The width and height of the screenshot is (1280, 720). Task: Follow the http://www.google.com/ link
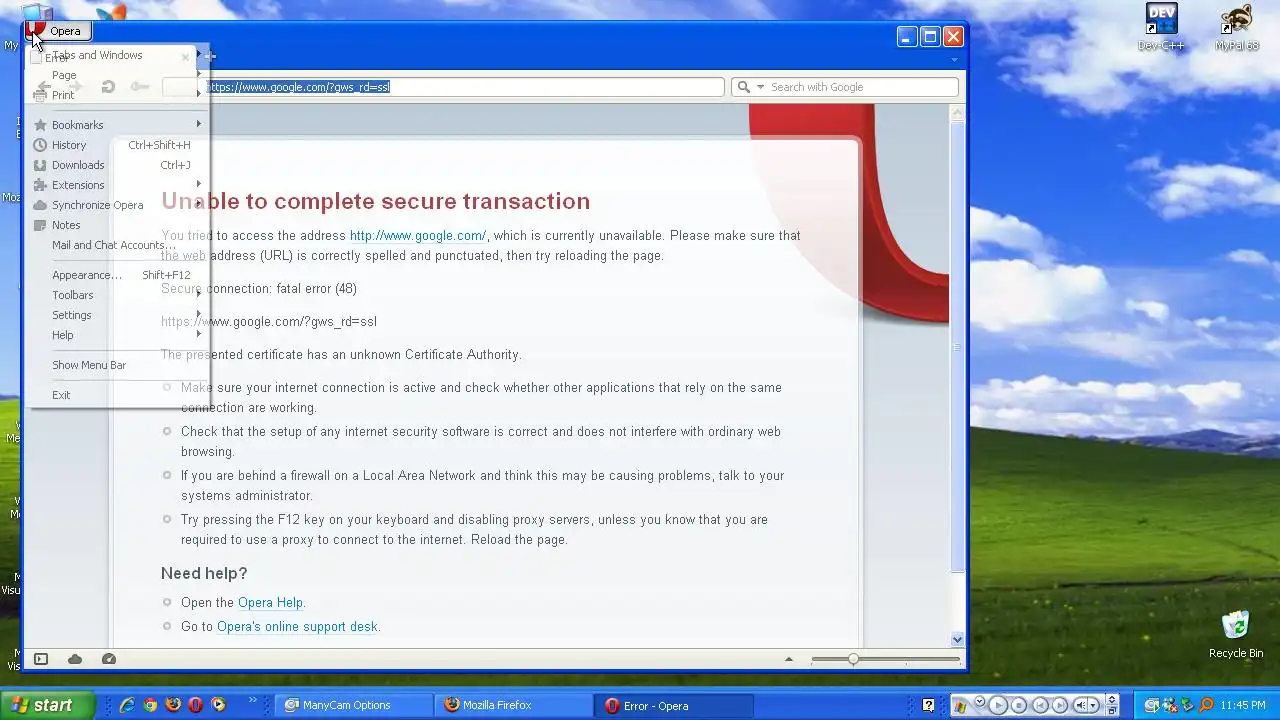[418, 236]
